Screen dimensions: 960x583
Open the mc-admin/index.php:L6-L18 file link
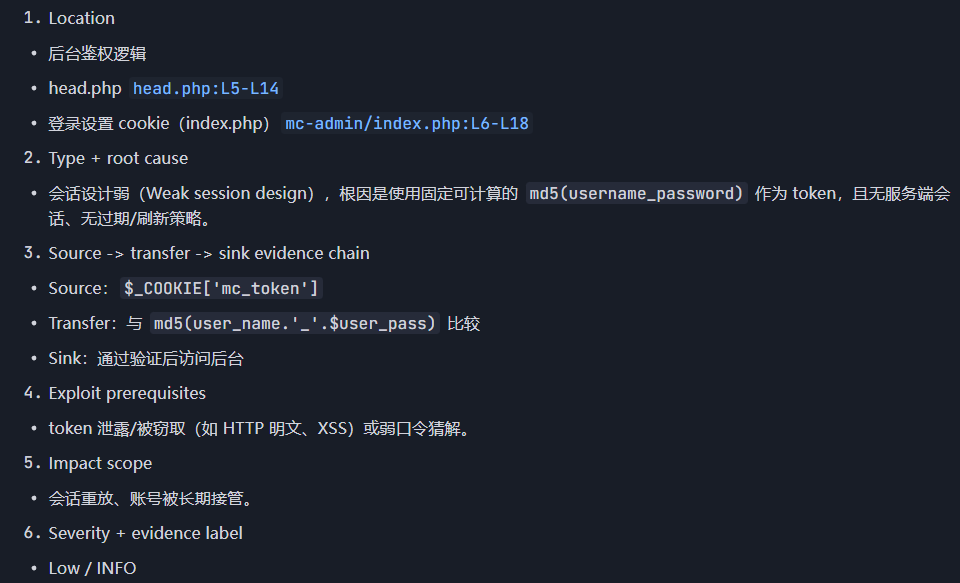(x=407, y=124)
